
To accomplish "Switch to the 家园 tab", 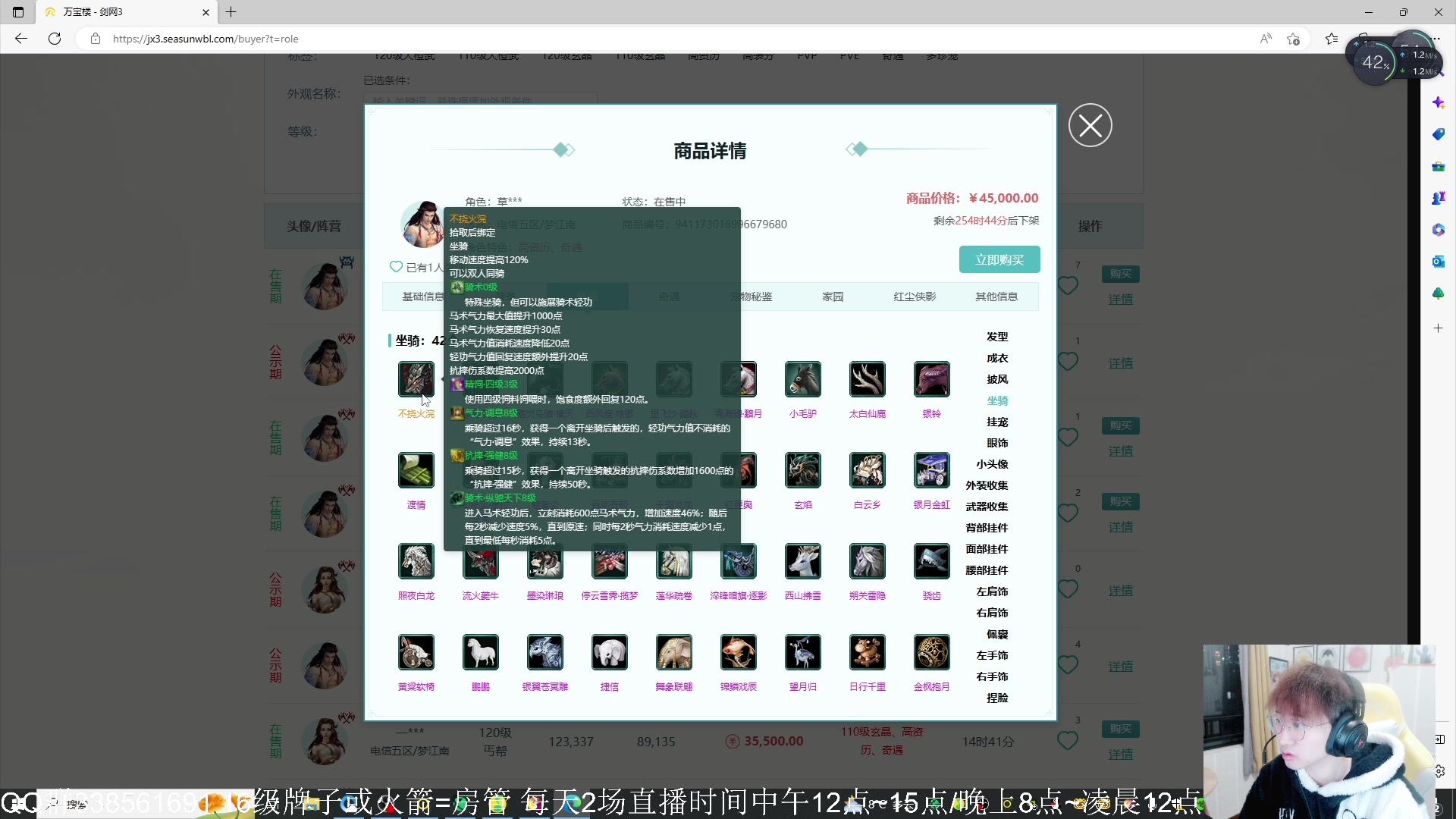I will (x=833, y=297).
